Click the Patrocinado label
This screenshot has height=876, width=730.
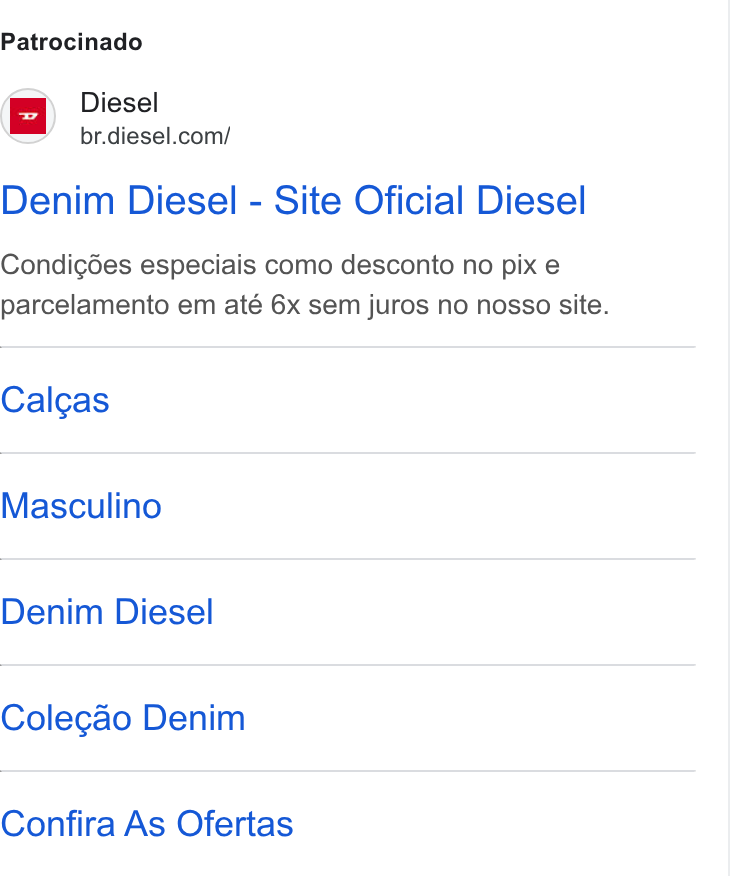point(71,42)
